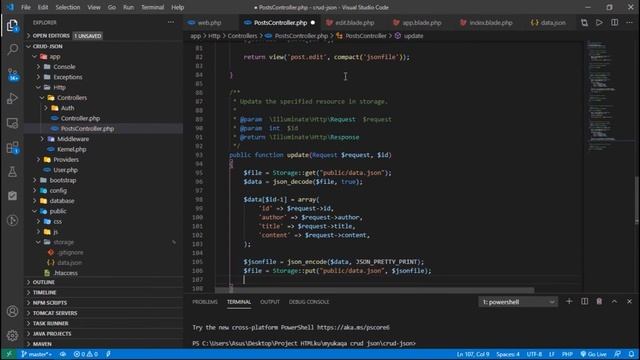This screenshot has width=640, height=360.
Task: Close the terminal panel
Action: pyautogui.click(x=629, y=302)
